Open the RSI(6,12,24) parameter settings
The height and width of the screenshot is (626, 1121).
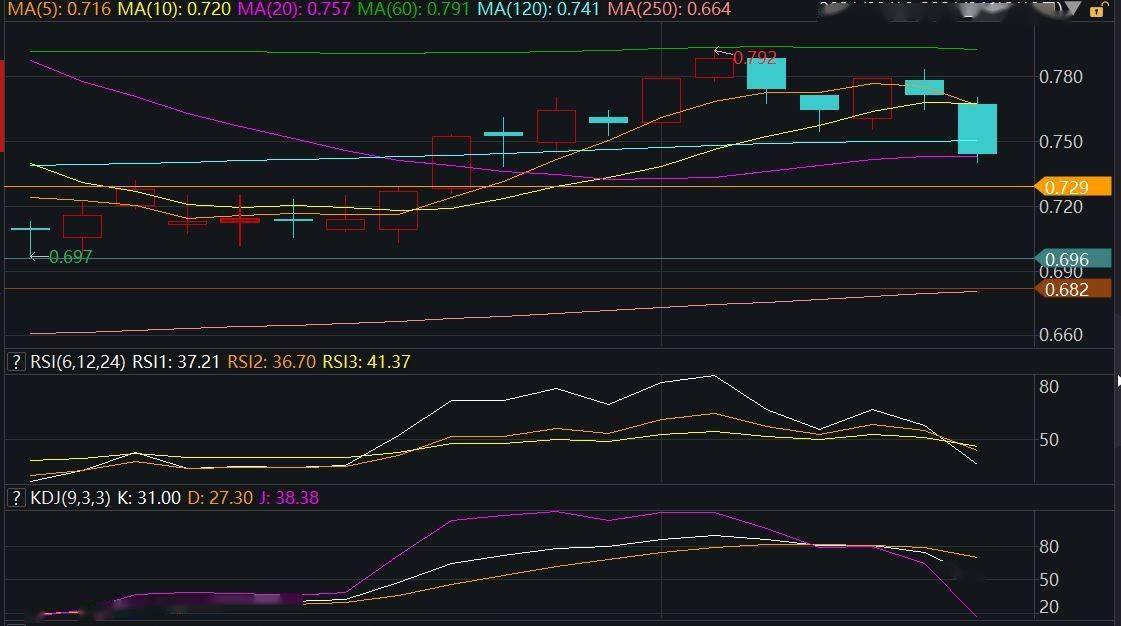pos(77,362)
